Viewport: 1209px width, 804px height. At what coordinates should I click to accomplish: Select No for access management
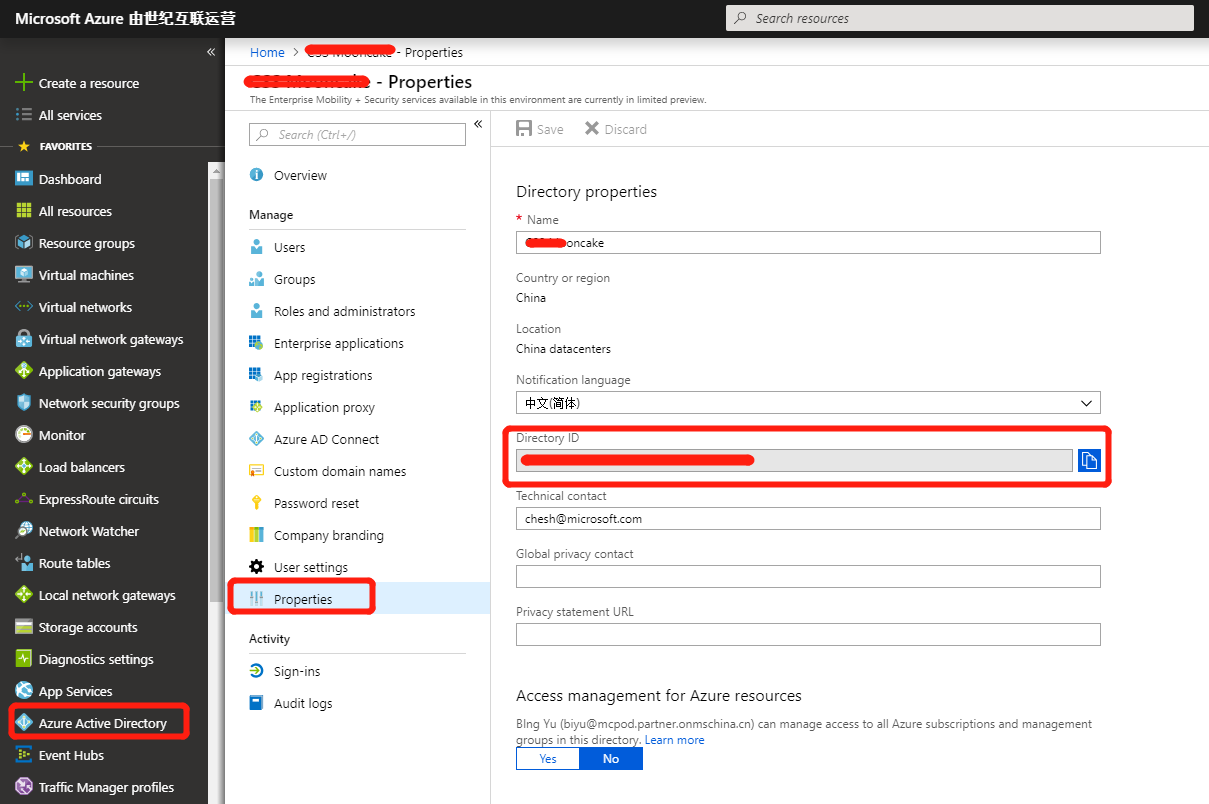point(611,759)
